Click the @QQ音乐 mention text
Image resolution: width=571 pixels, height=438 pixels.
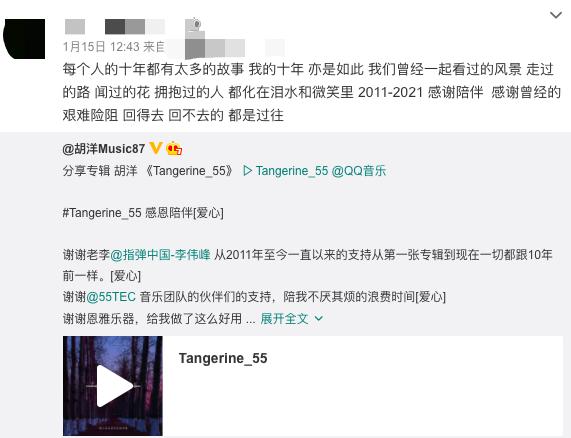pos(359,171)
